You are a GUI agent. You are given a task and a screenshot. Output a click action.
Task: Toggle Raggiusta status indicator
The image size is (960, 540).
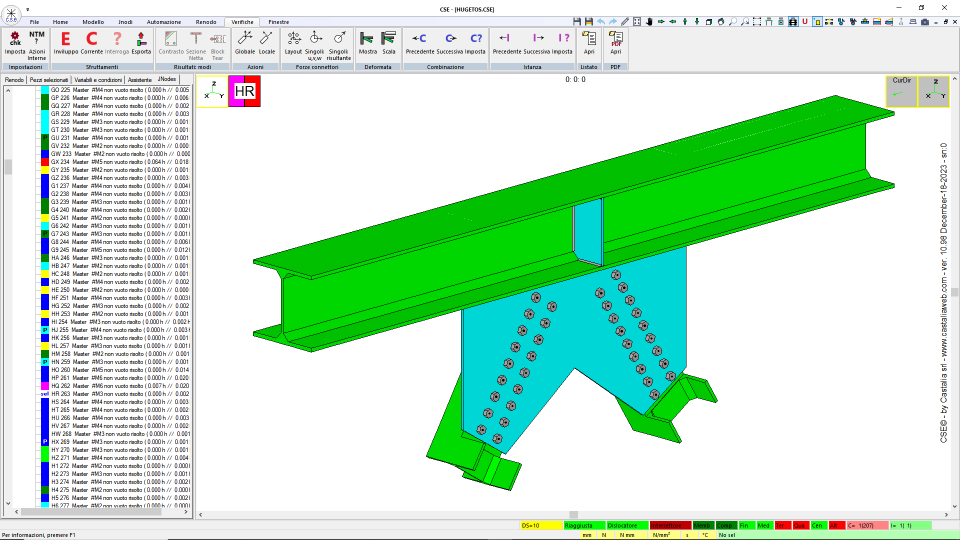click(x=584, y=525)
